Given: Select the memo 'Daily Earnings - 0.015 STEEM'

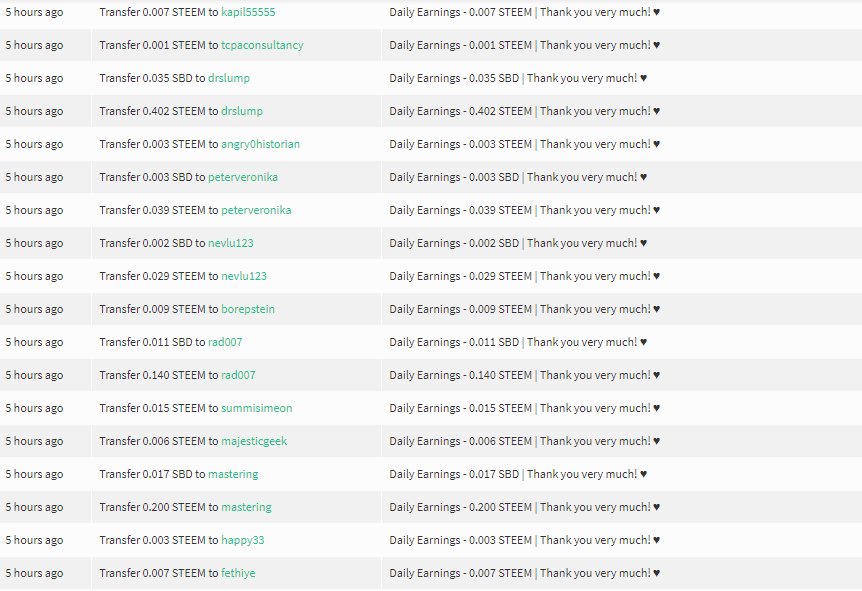Looking at the screenshot, I should tap(461, 408).
